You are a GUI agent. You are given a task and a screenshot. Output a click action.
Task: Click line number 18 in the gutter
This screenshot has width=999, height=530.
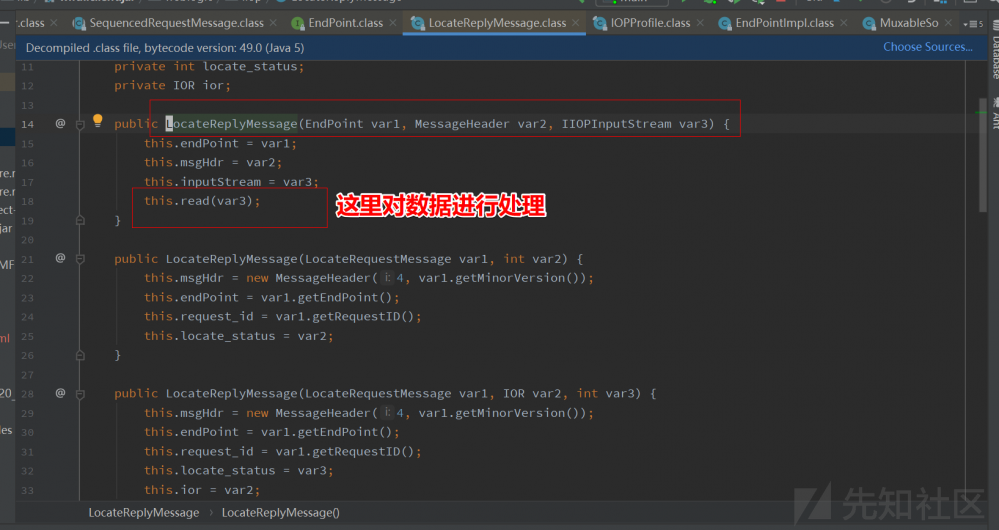(27, 201)
